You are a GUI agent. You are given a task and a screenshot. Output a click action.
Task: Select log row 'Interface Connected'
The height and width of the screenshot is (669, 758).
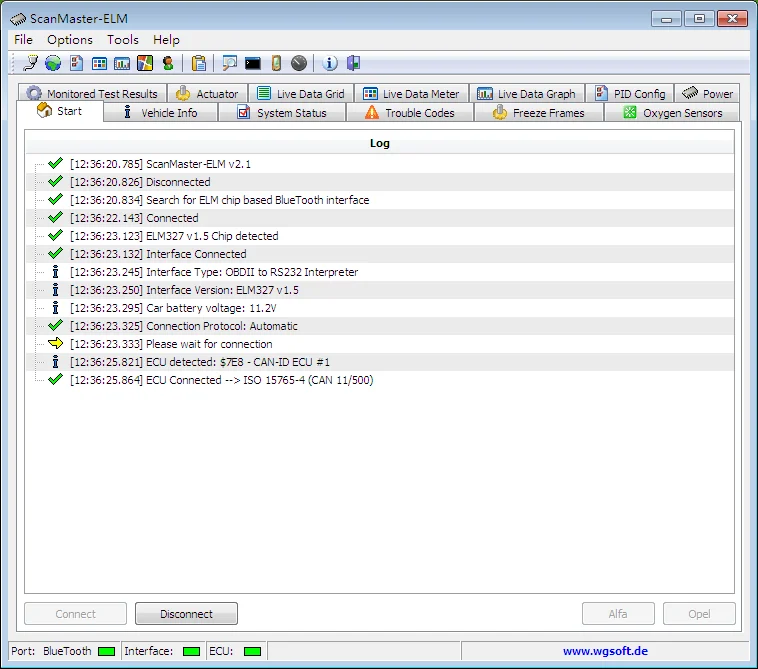point(379,254)
